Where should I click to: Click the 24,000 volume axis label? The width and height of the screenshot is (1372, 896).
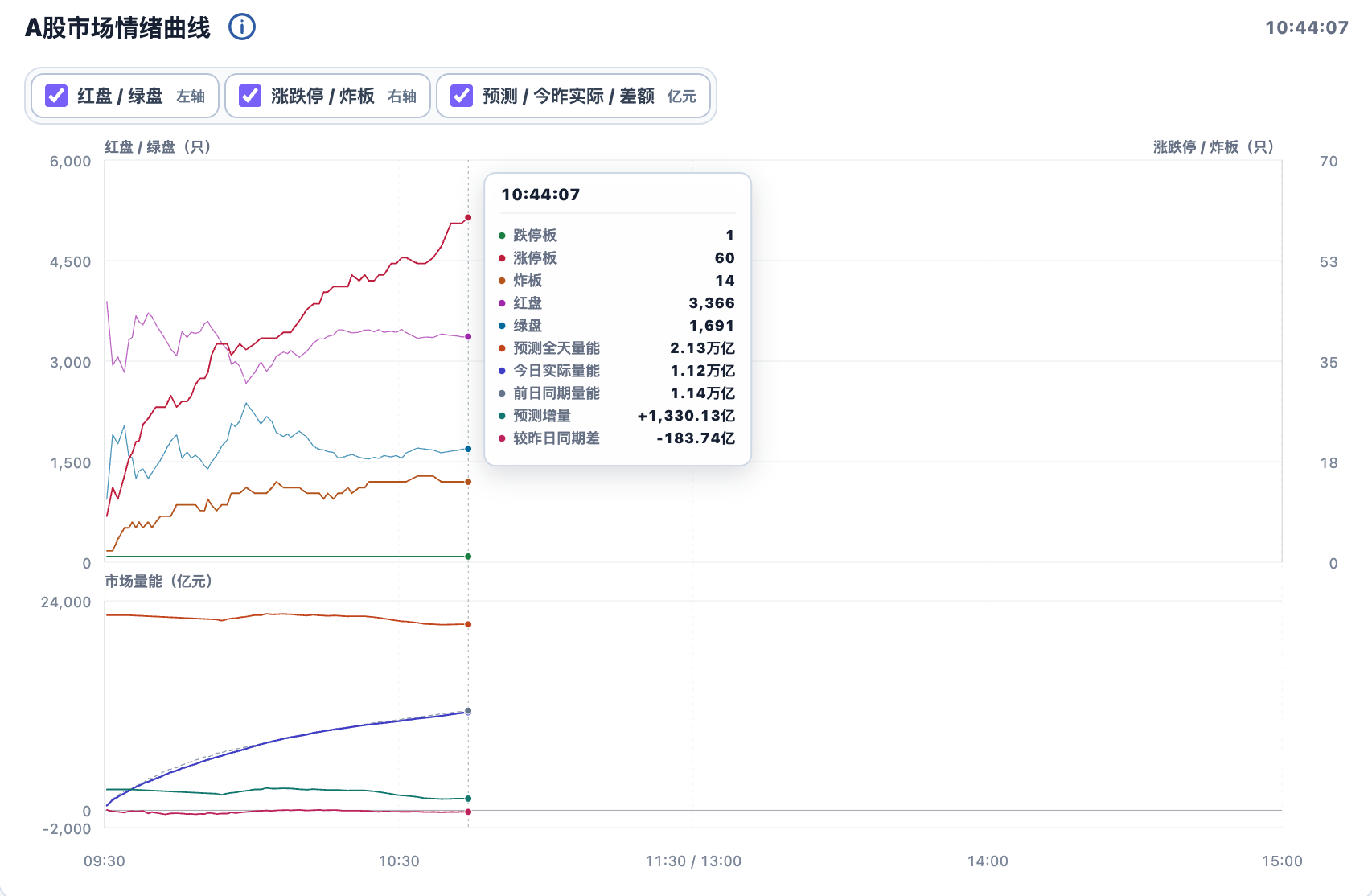(66, 602)
